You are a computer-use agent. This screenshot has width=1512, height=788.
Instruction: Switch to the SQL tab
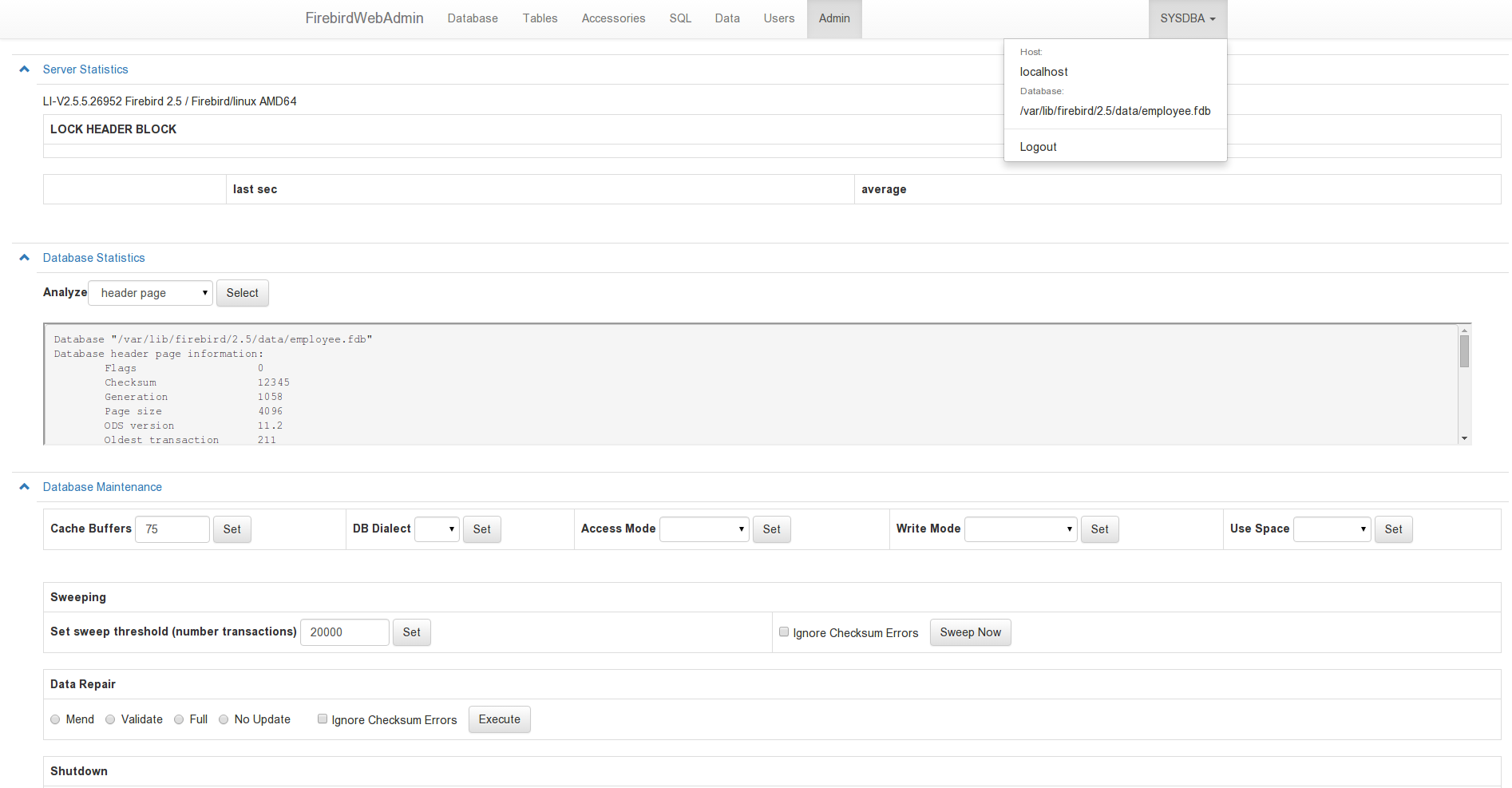coord(679,18)
